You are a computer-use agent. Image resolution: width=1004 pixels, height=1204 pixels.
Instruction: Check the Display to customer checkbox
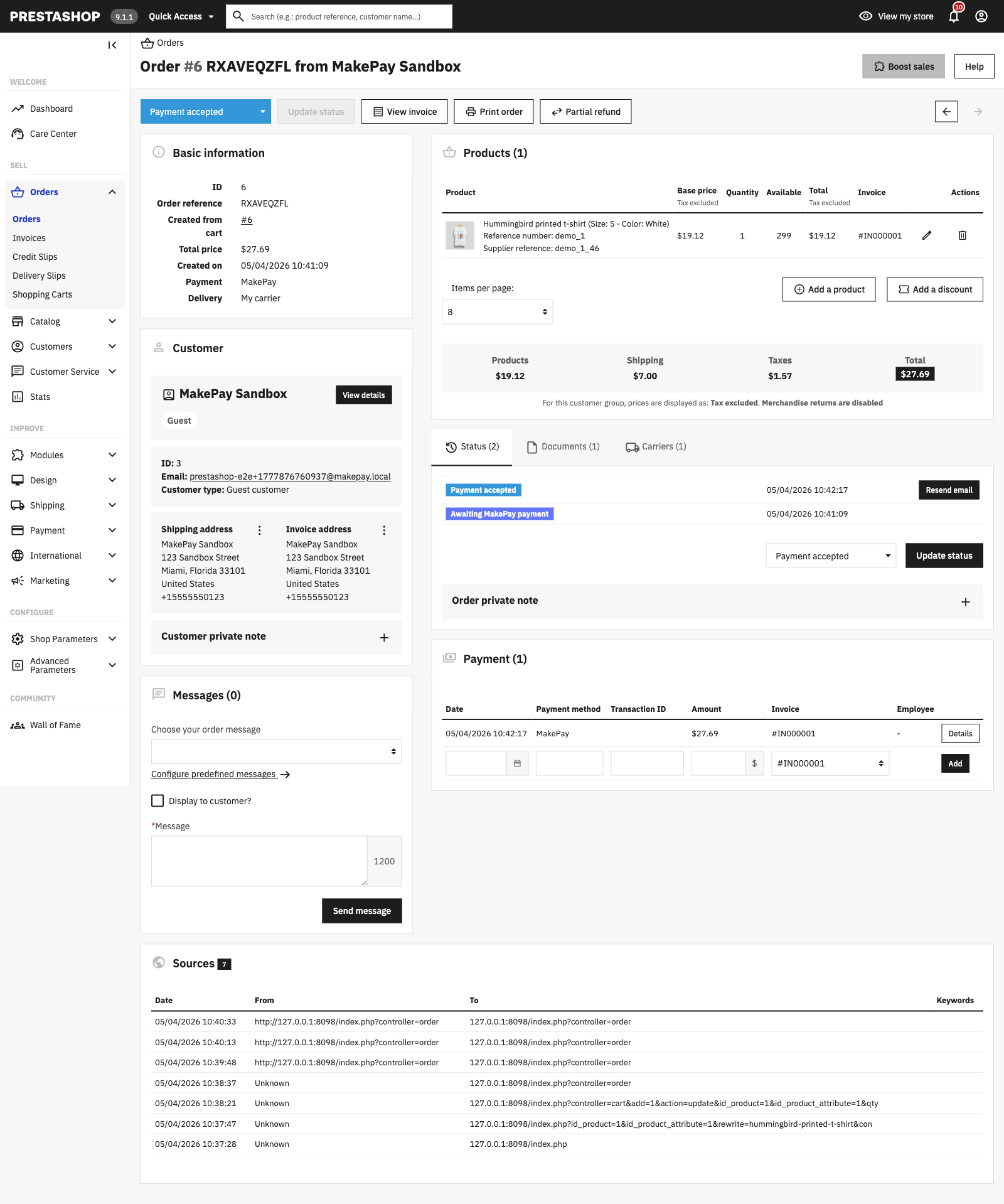(x=158, y=801)
